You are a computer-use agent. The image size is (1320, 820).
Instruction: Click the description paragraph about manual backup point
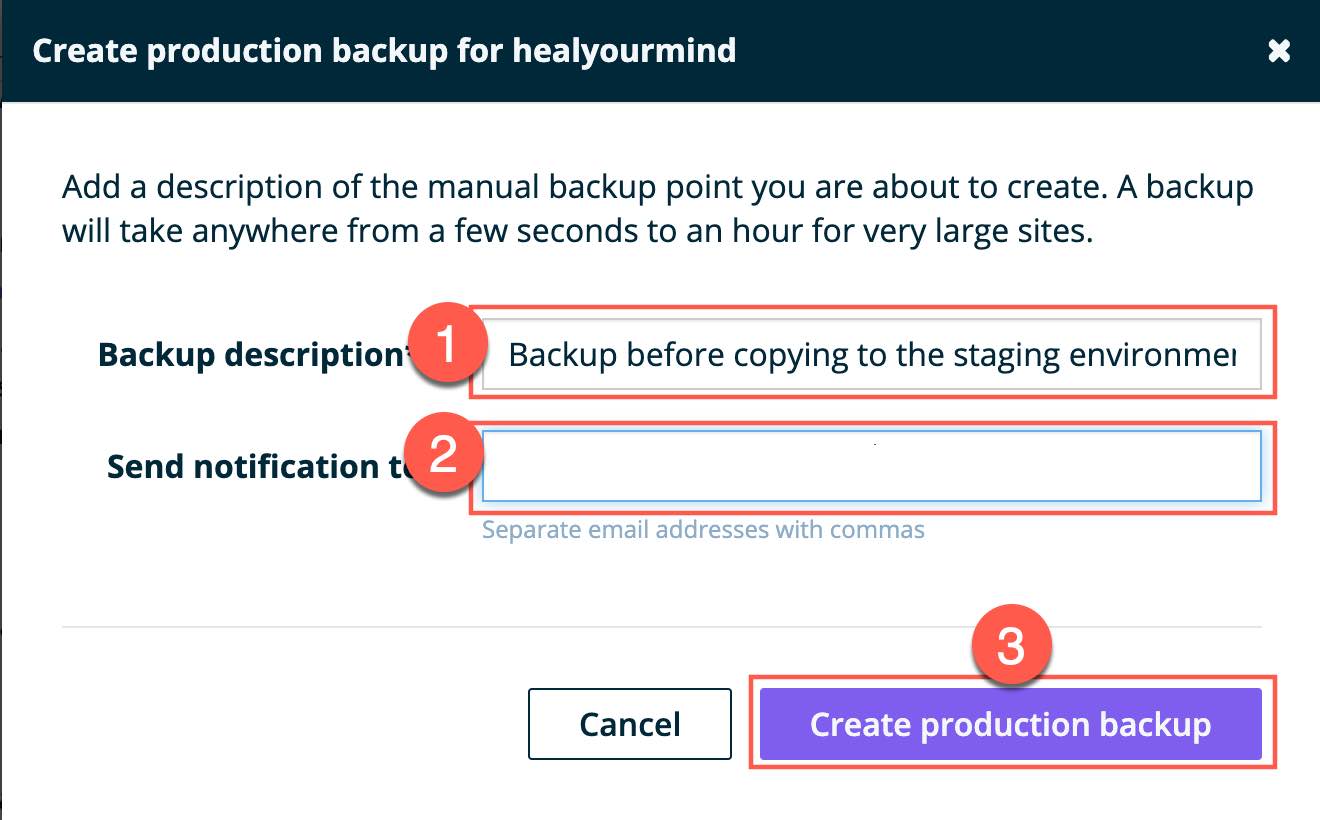[x=657, y=207]
